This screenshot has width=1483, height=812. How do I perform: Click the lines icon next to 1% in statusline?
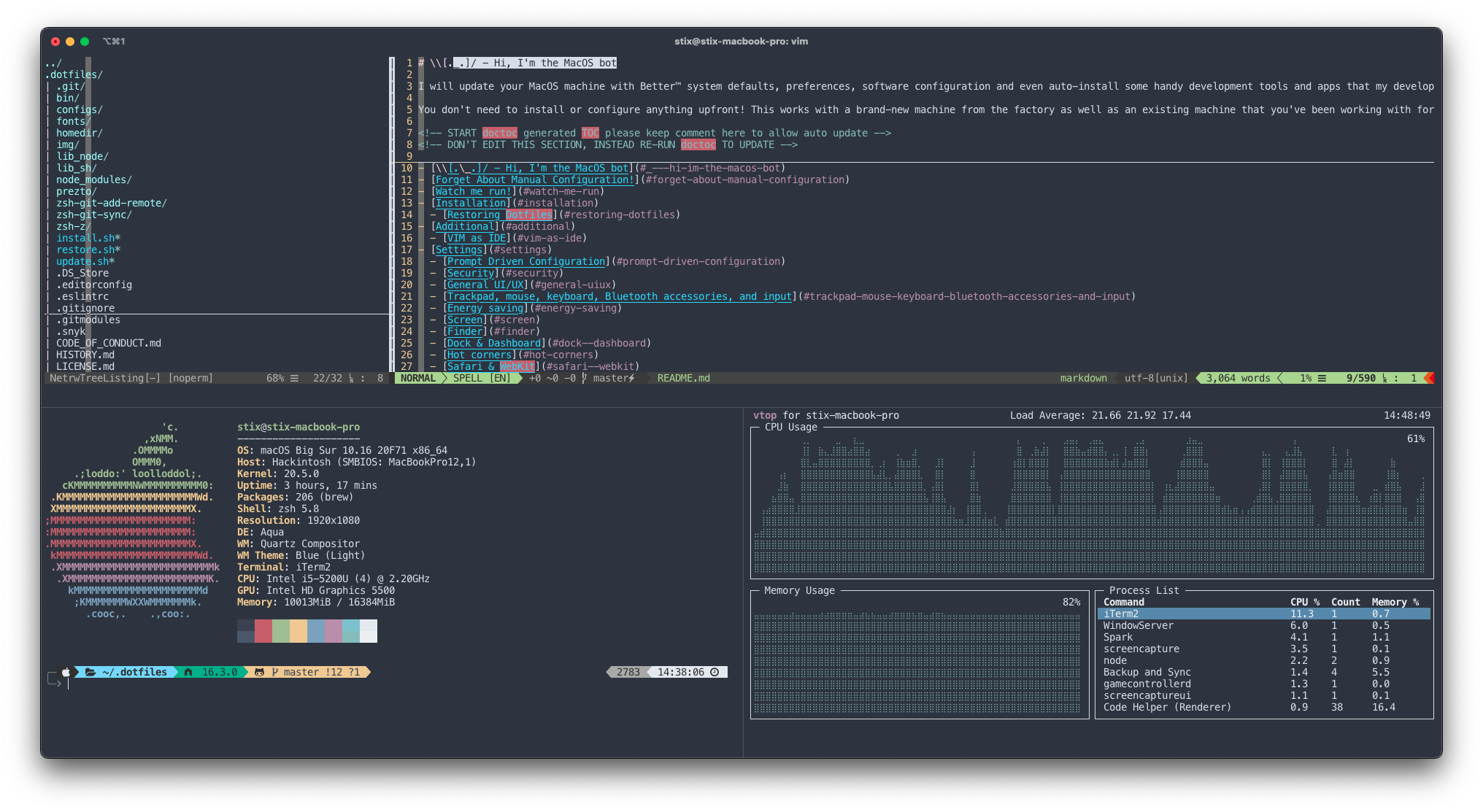(1322, 378)
